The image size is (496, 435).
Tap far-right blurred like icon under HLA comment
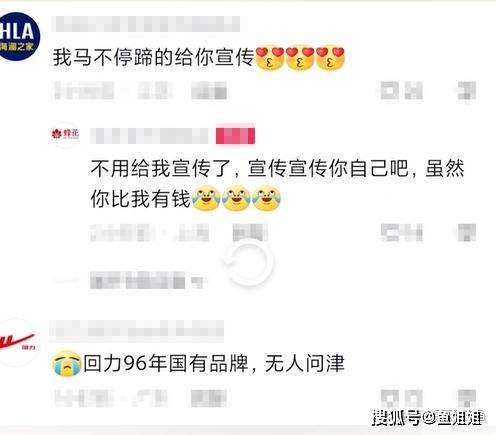coord(467,90)
